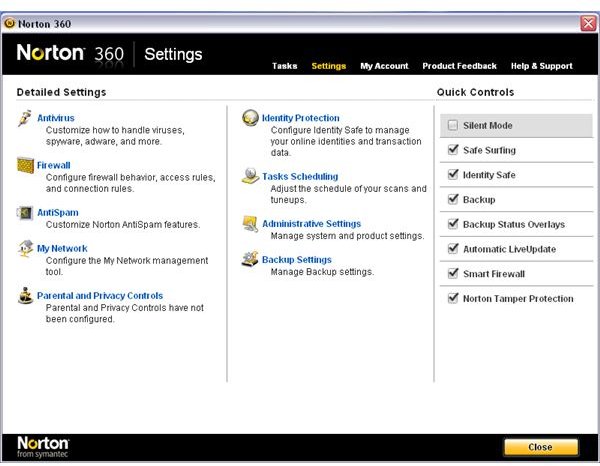Click the Administrative Settings icon
600x466 pixels.
click(x=250, y=223)
